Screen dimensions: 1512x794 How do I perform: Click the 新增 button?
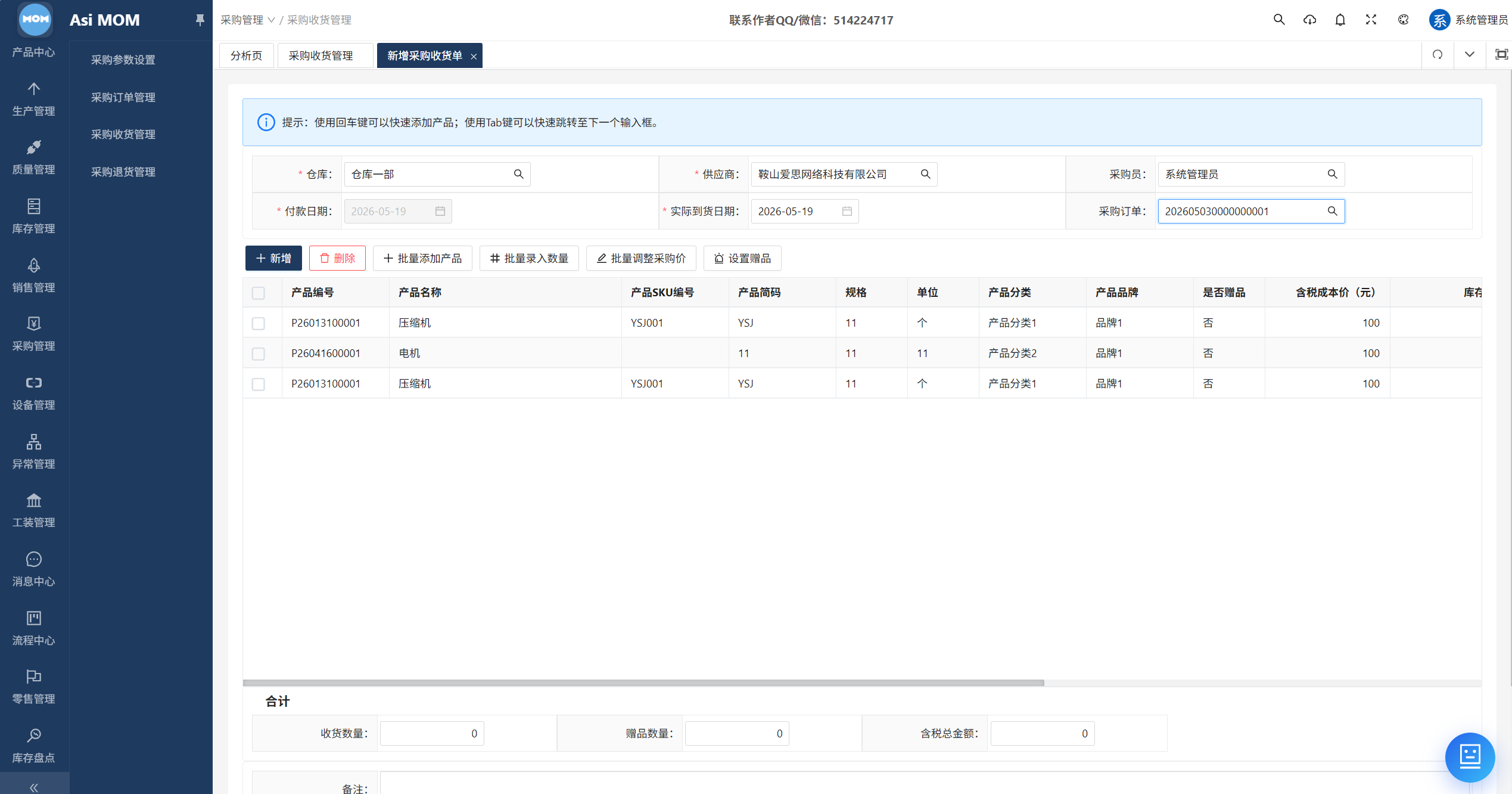273,258
